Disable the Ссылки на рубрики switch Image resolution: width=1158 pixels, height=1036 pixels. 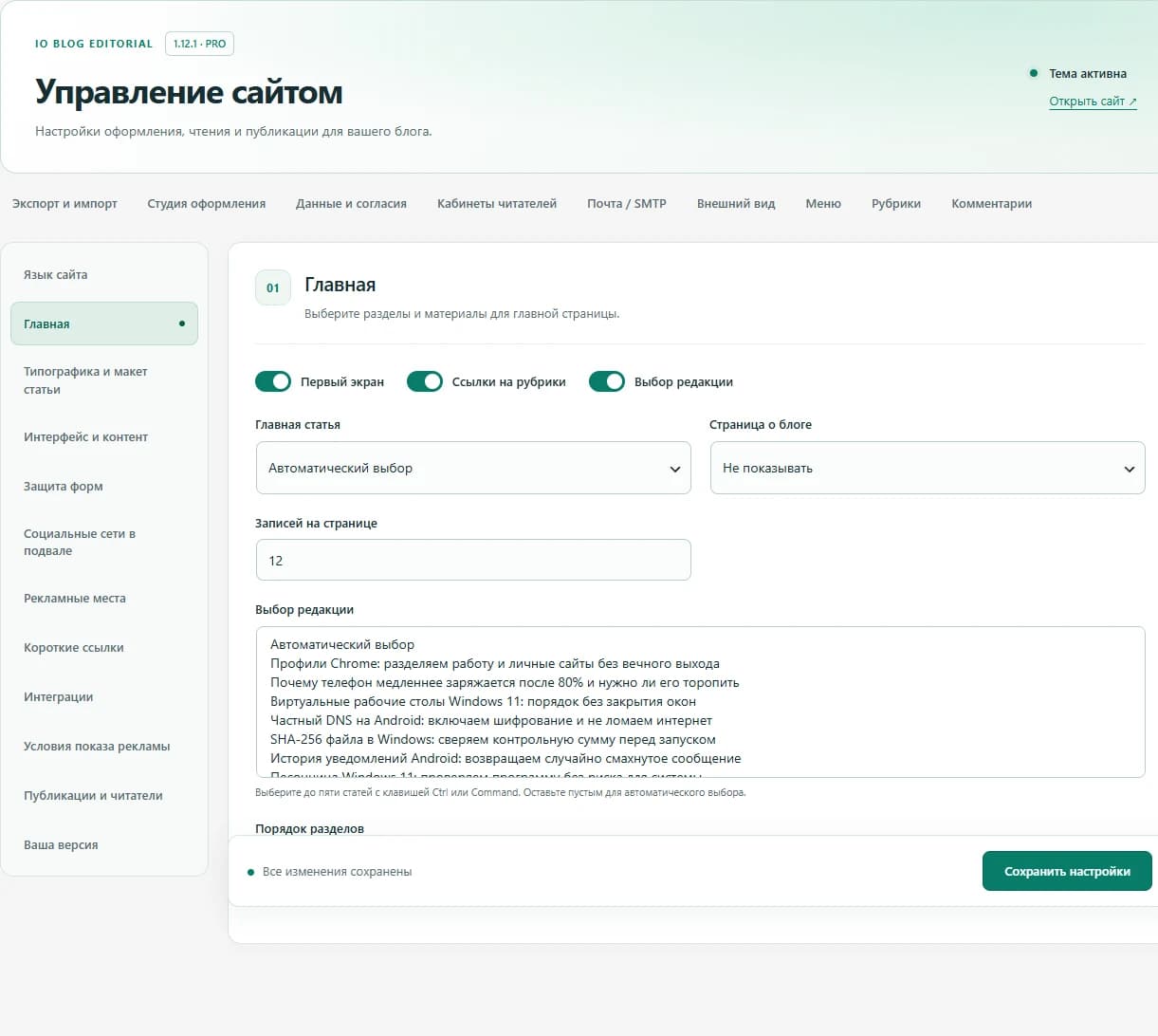point(425,381)
